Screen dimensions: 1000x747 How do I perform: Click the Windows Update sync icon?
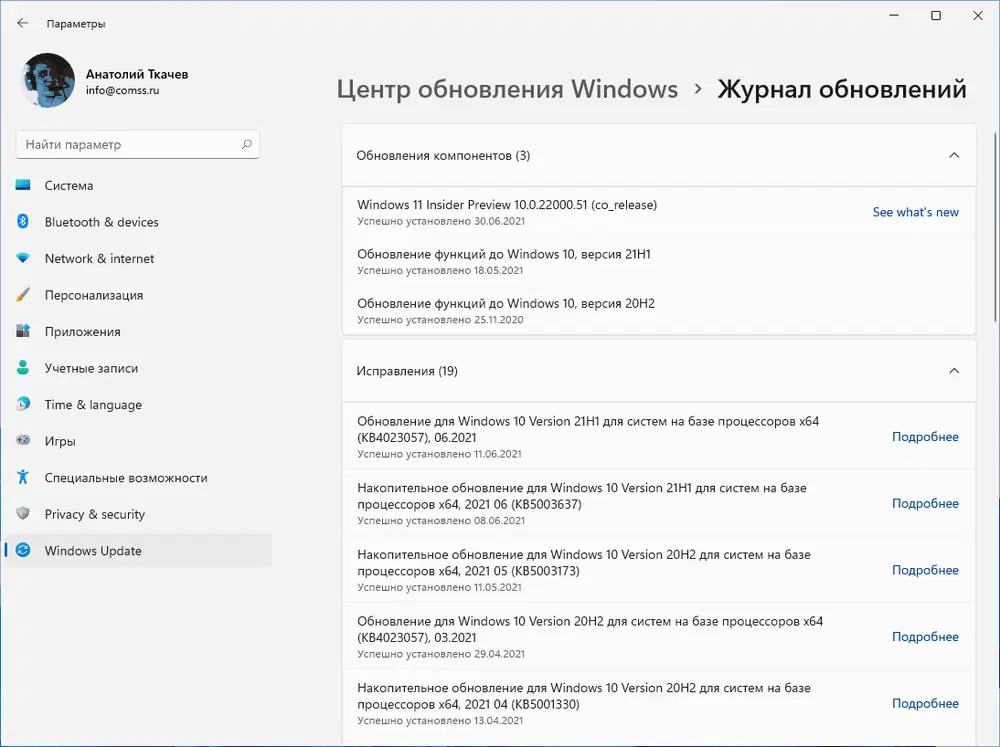tap(23, 550)
